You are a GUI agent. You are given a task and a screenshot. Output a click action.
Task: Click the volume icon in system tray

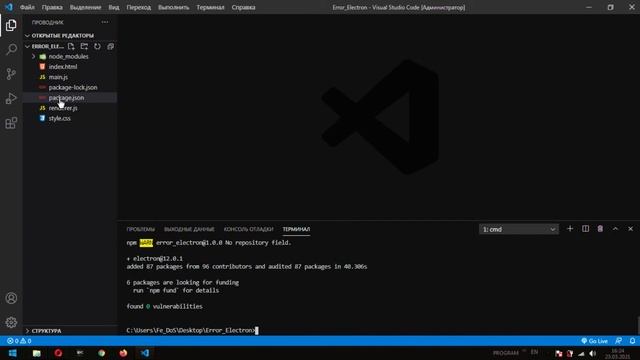tap(593, 353)
